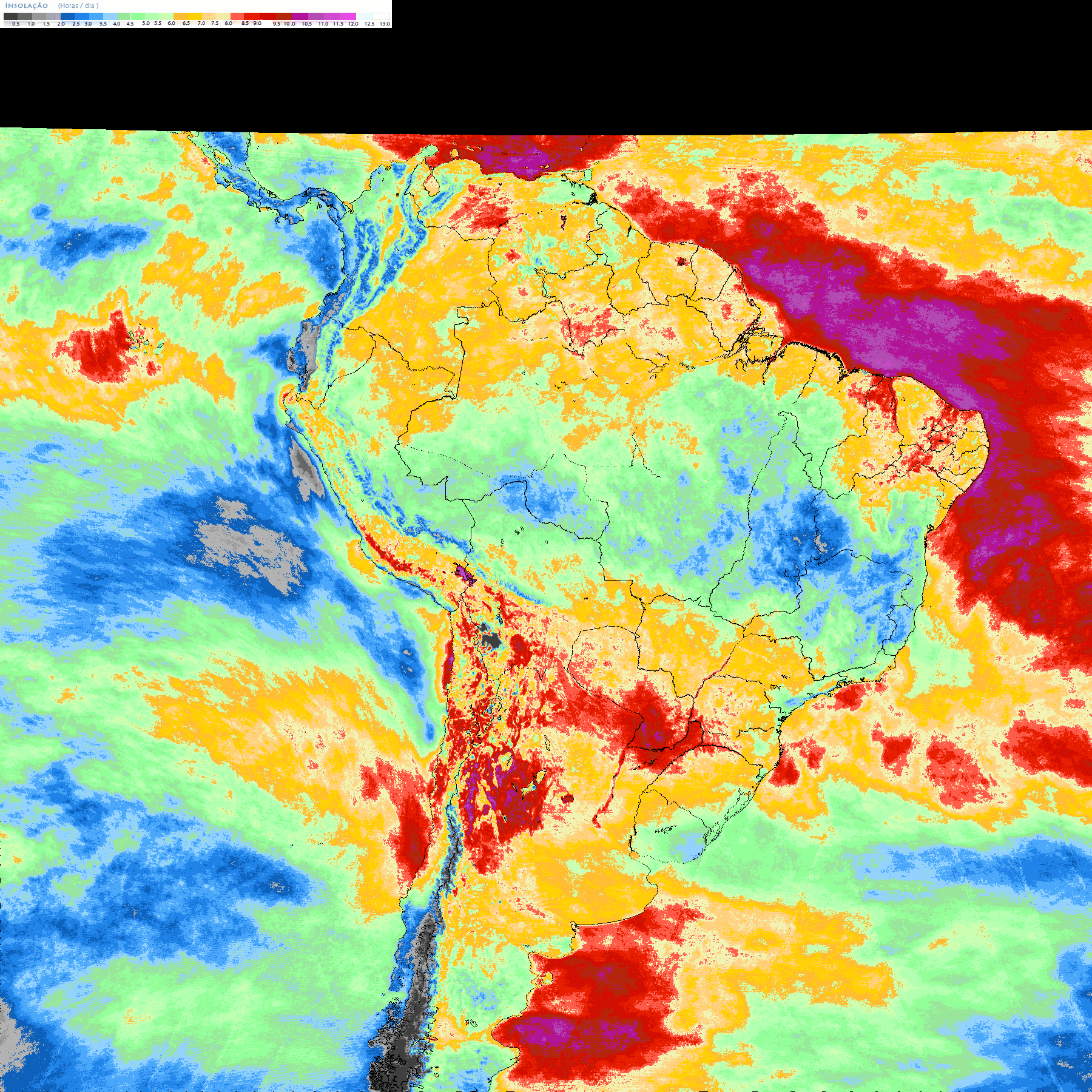This screenshot has height=1092, width=1092.
Task: Click the '2.0' legend value
Action: coord(61,24)
